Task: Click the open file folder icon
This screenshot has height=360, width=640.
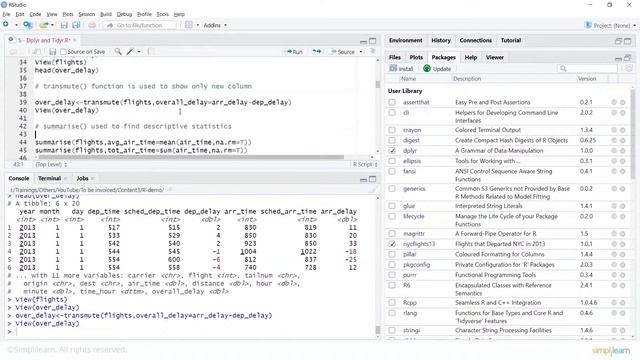Action: (x=44, y=25)
